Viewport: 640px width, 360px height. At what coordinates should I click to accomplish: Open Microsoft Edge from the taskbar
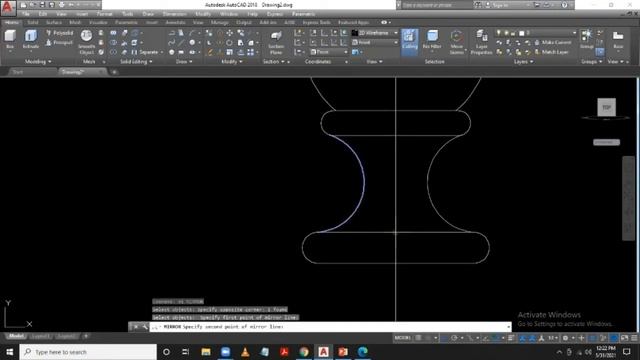pos(362,352)
